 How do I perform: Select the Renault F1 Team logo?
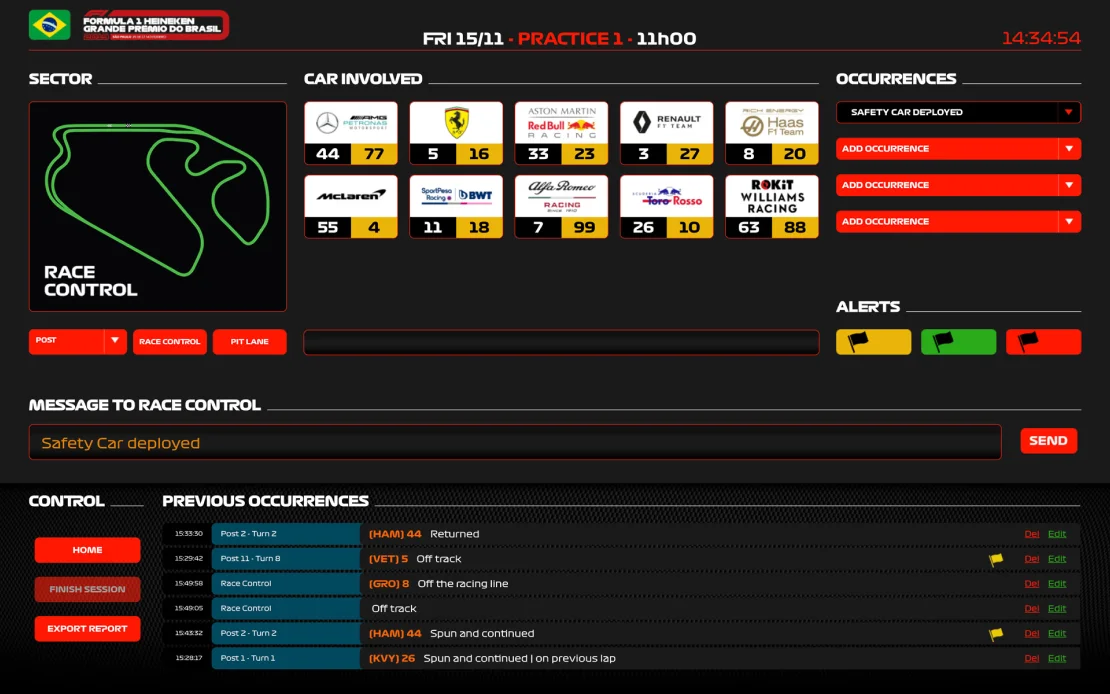666,123
